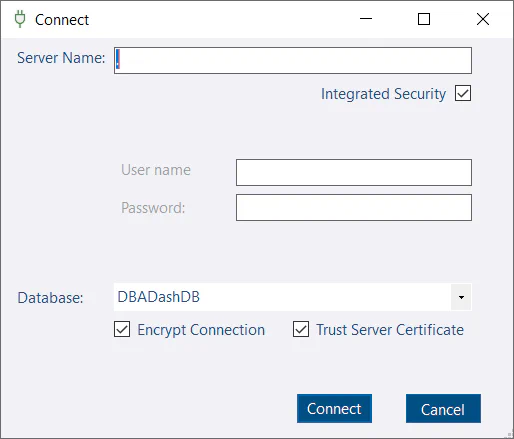The height and width of the screenshot is (439, 514).
Task: Click the Server Name label
Action: (x=61, y=58)
